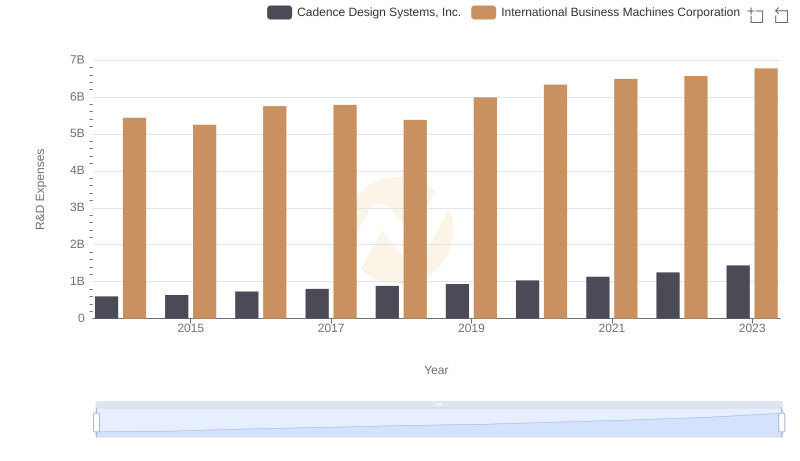The image size is (800, 461).
Task: Click the left range slider handle
Action: pyautogui.click(x=96, y=422)
